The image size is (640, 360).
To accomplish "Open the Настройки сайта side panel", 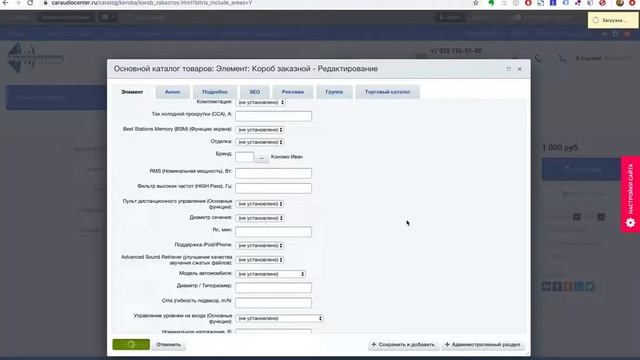I will (630, 194).
